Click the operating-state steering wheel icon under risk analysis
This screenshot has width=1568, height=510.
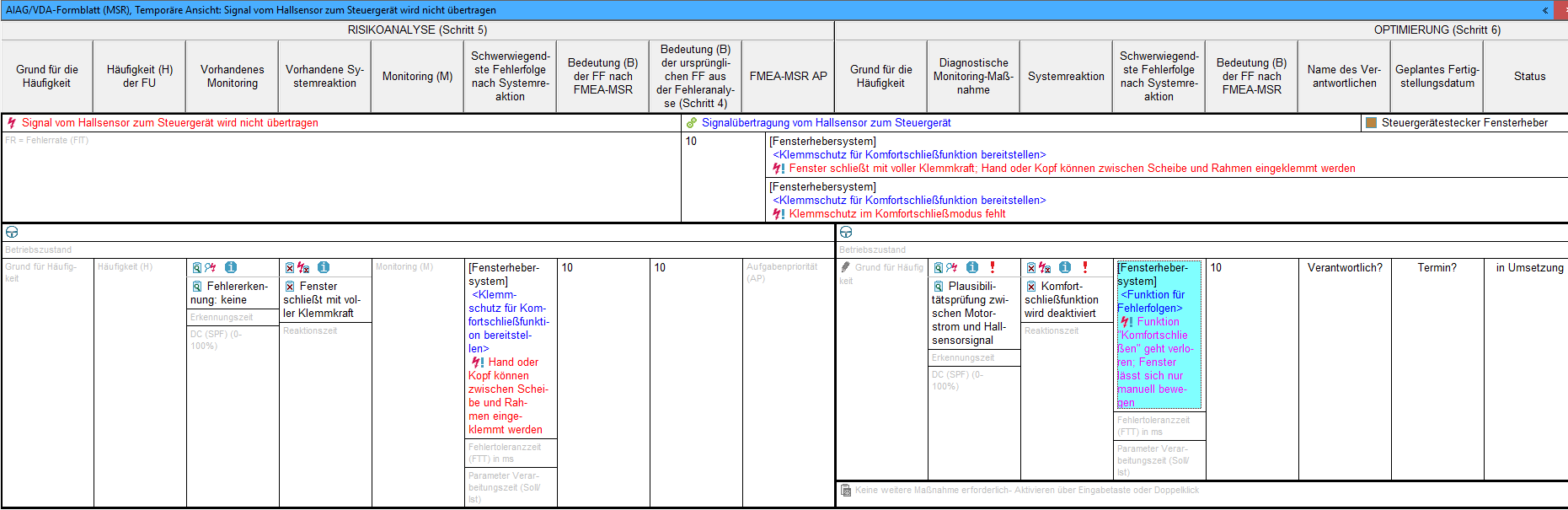12,233
